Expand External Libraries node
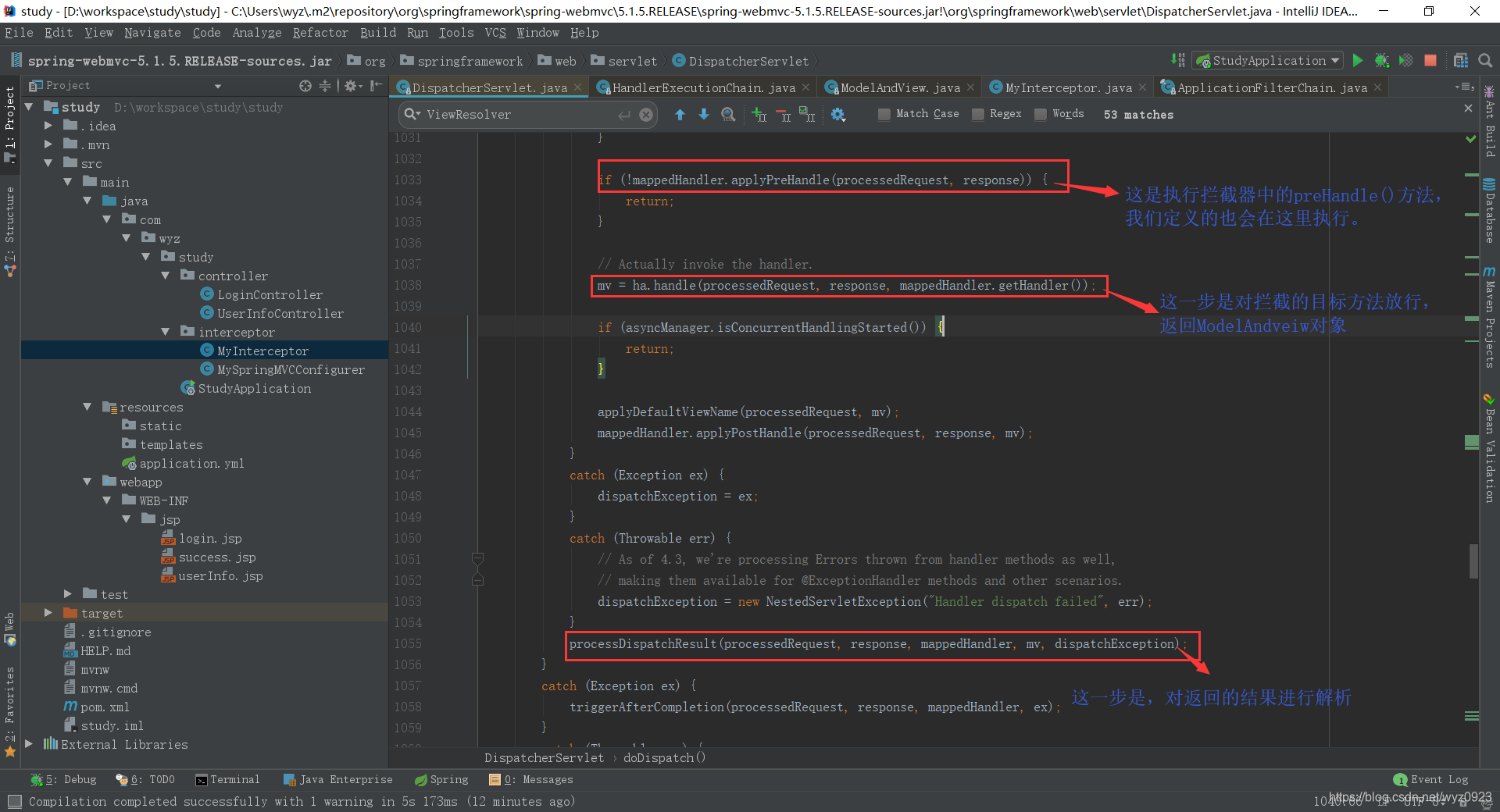Screen dimensions: 1500x812 pyautogui.click(x=29, y=744)
